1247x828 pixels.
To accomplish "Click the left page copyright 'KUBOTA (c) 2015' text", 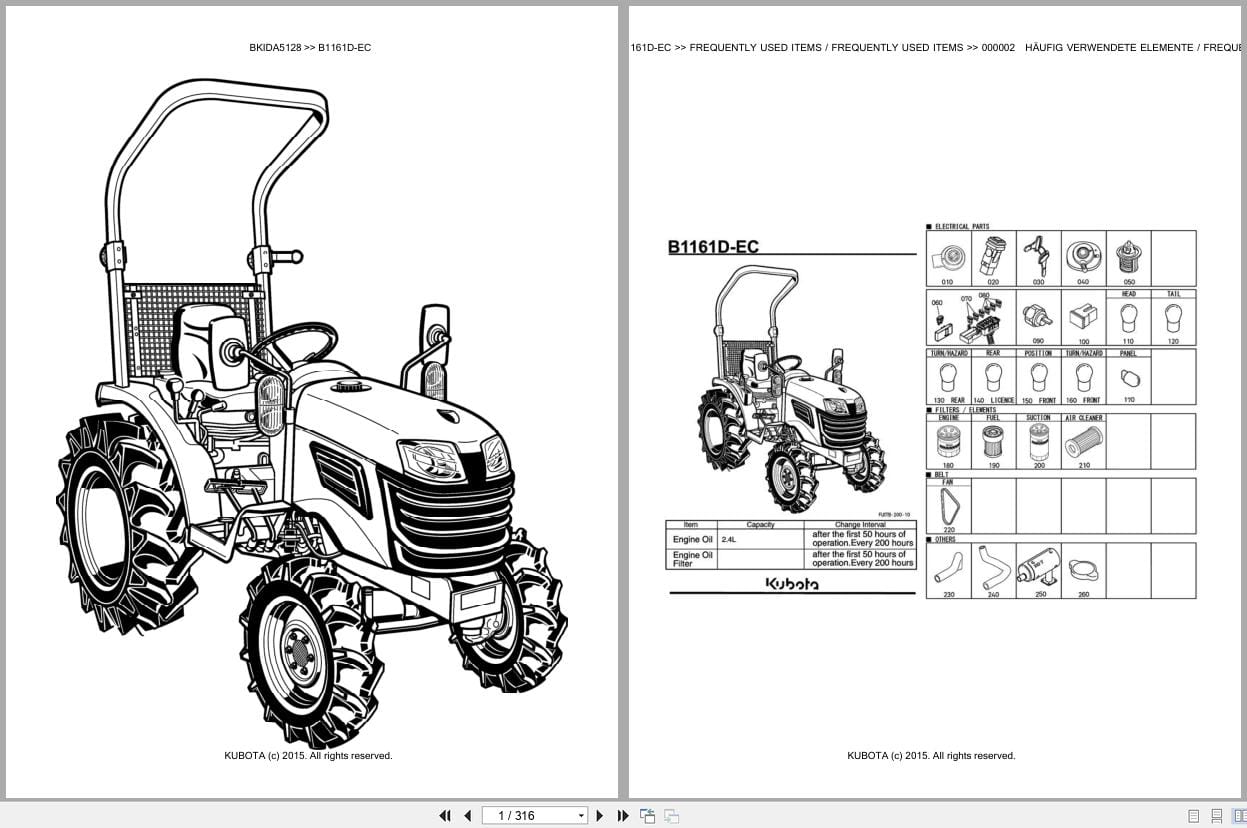I will 308,756.
